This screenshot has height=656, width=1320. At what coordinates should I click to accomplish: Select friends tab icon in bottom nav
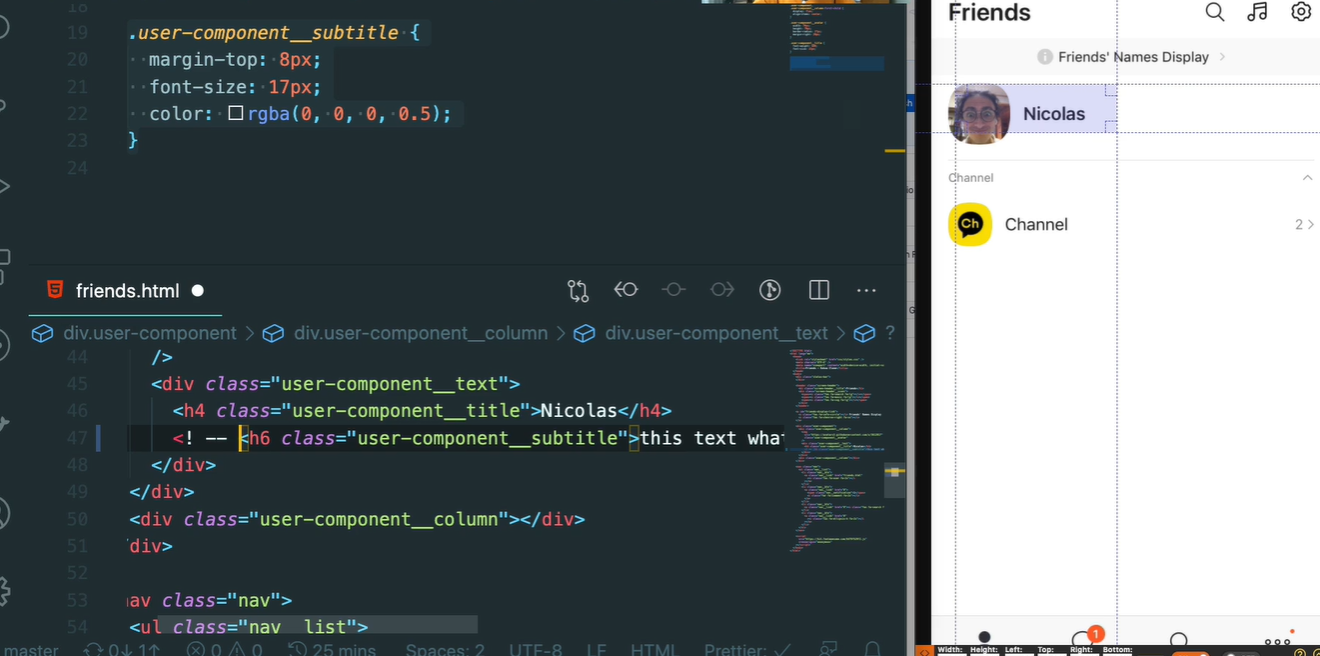(984, 638)
